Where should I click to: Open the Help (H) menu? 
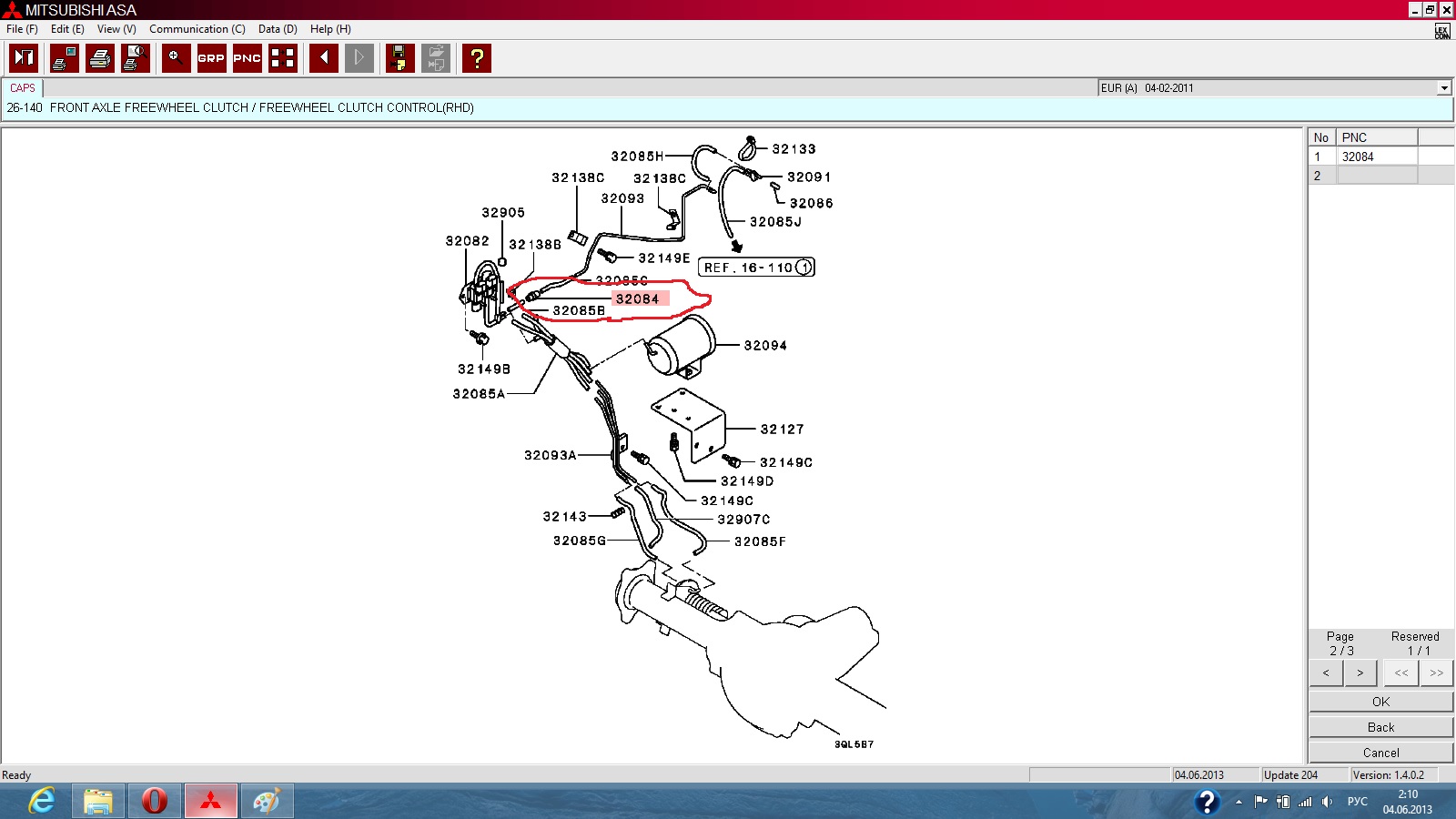[330, 29]
